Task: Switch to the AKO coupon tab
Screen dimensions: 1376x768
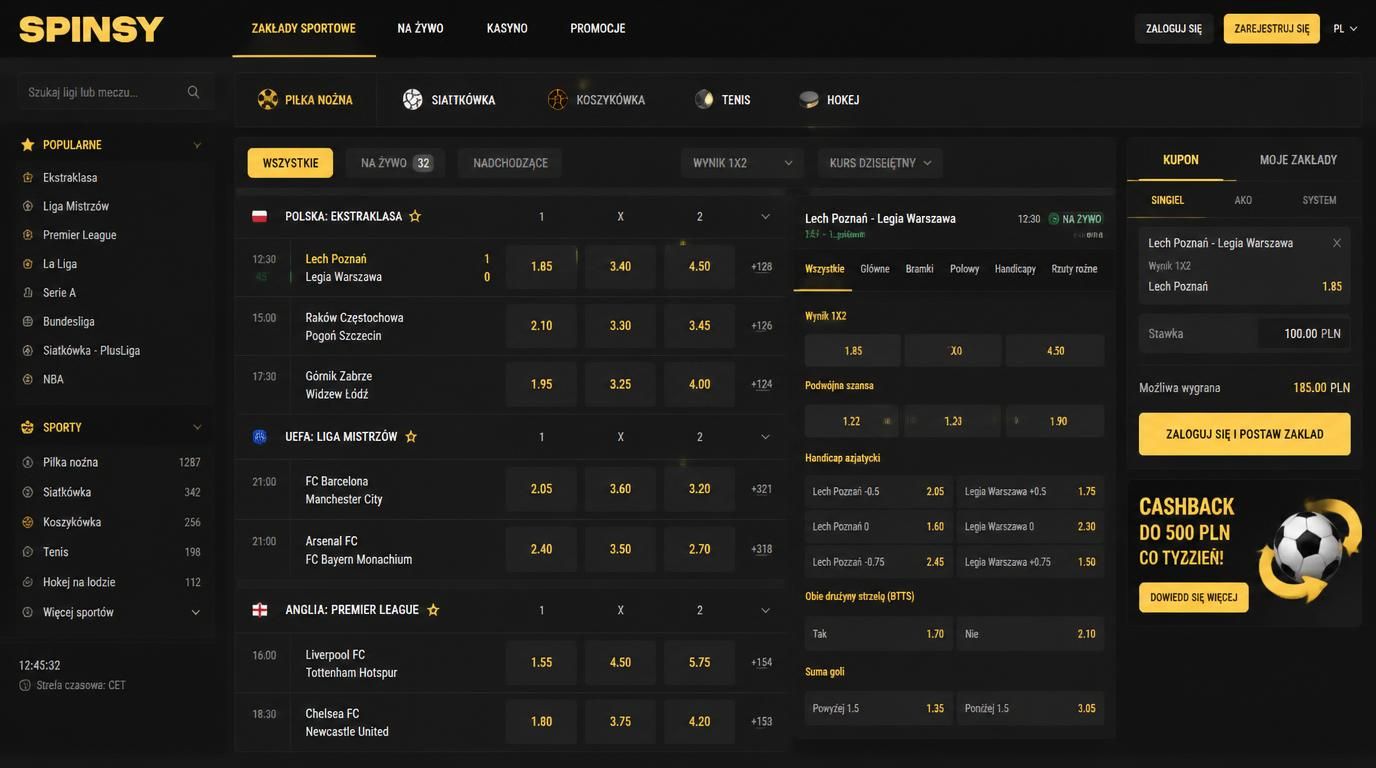Action: (x=1243, y=200)
